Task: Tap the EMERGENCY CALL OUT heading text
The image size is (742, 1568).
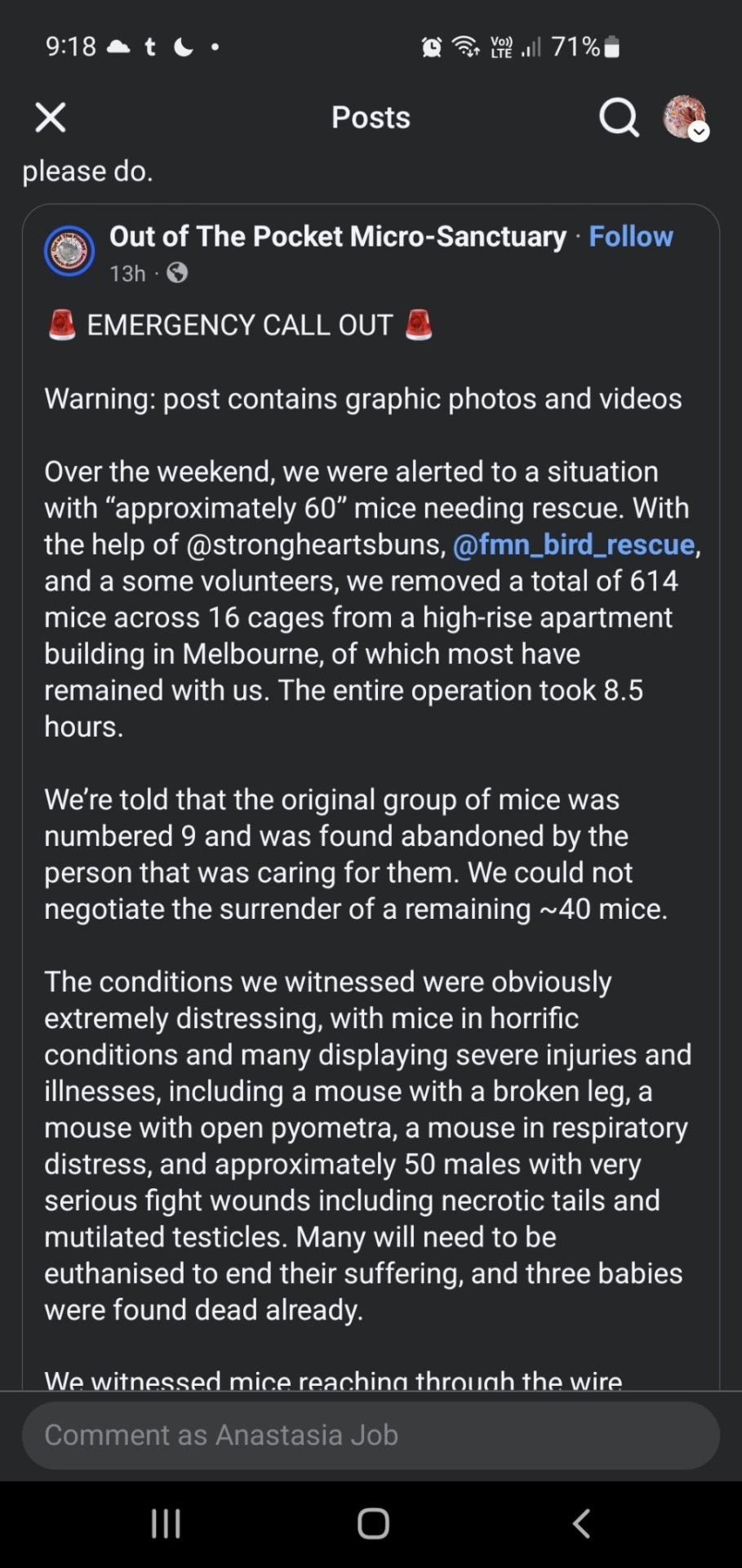Action: (x=240, y=325)
